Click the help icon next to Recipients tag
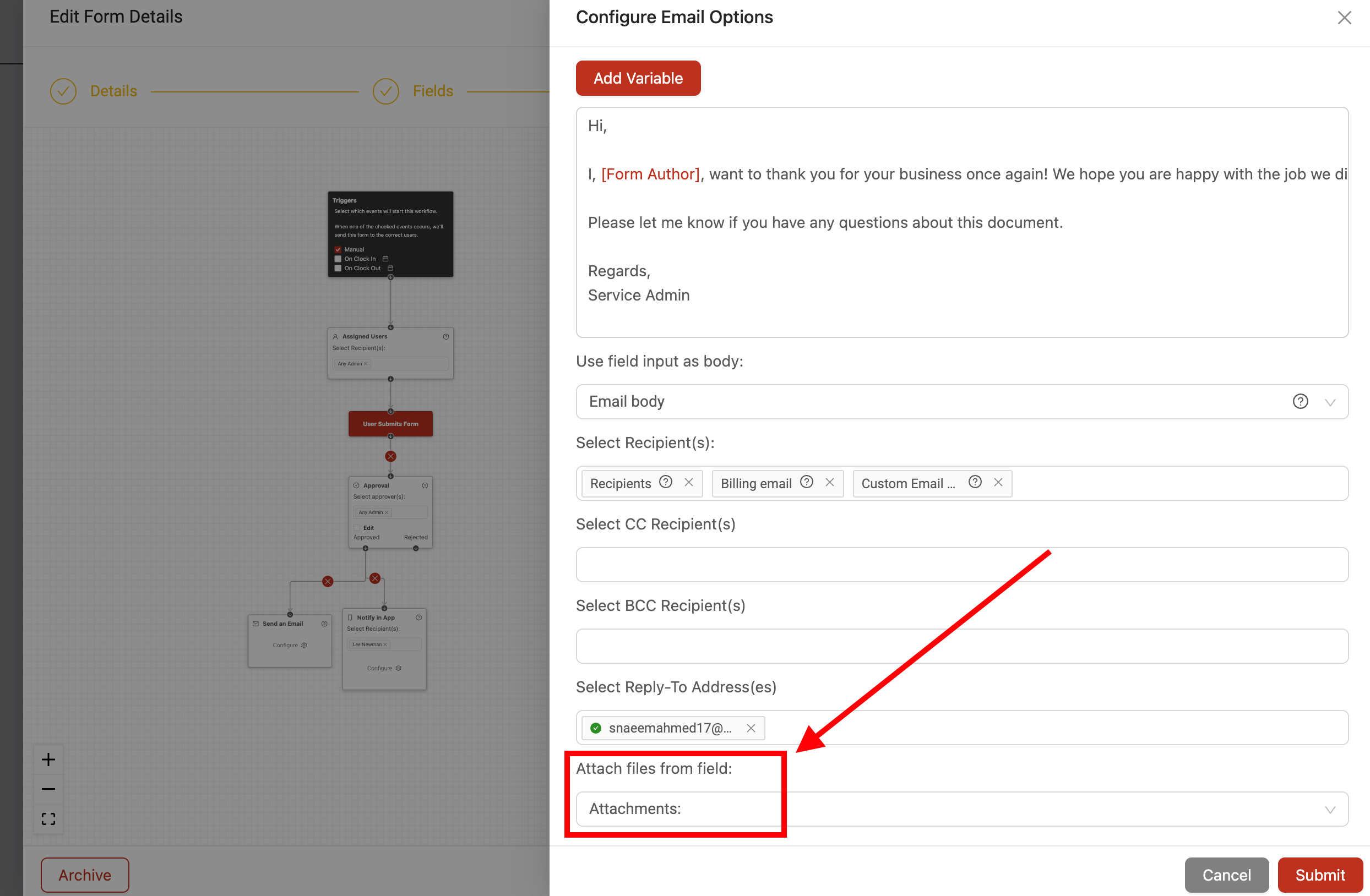1370x896 pixels. [x=665, y=482]
